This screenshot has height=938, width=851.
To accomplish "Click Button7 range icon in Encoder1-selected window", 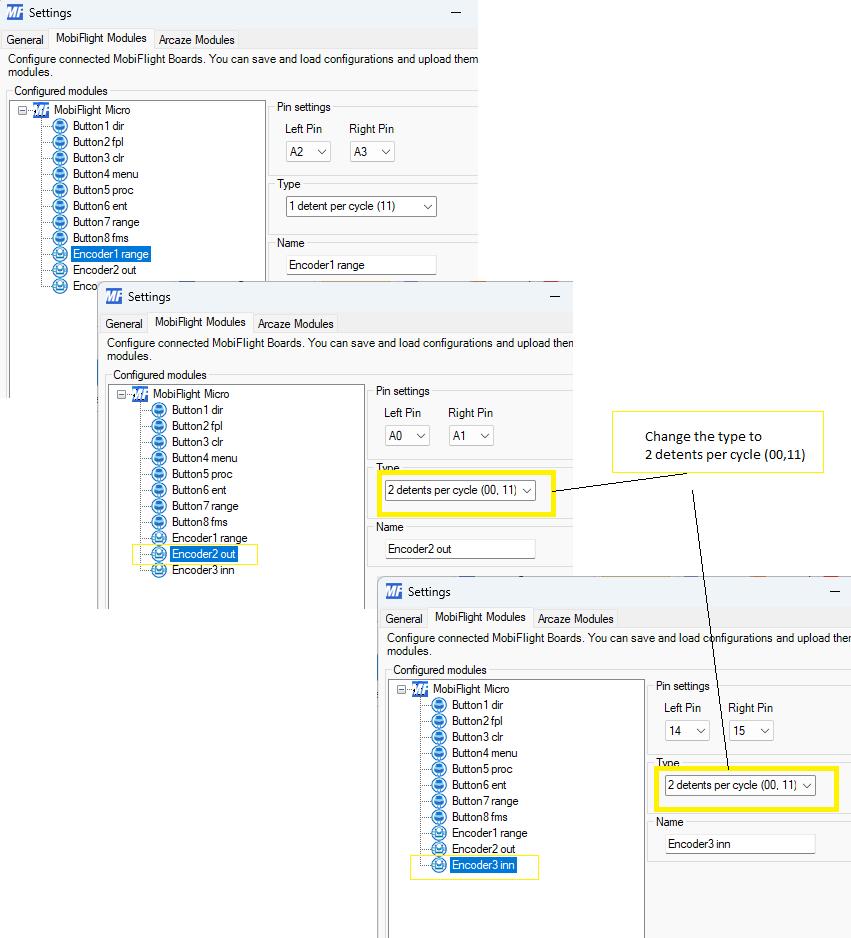I will pos(60,222).
